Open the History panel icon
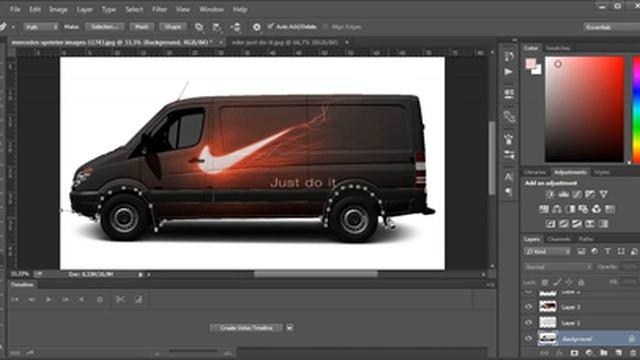The image size is (640, 360). tap(509, 56)
